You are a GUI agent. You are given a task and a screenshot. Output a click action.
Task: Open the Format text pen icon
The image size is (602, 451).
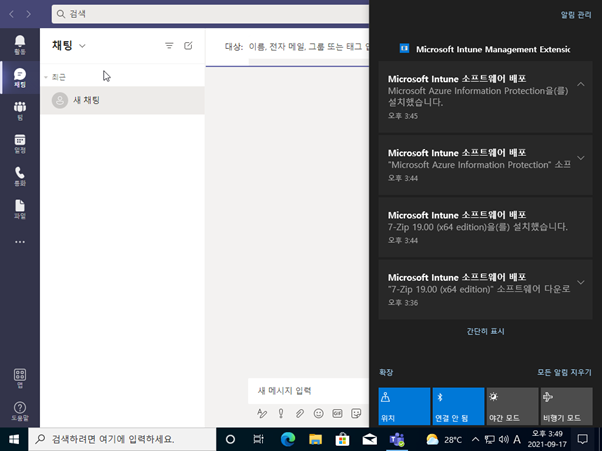click(x=262, y=413)
